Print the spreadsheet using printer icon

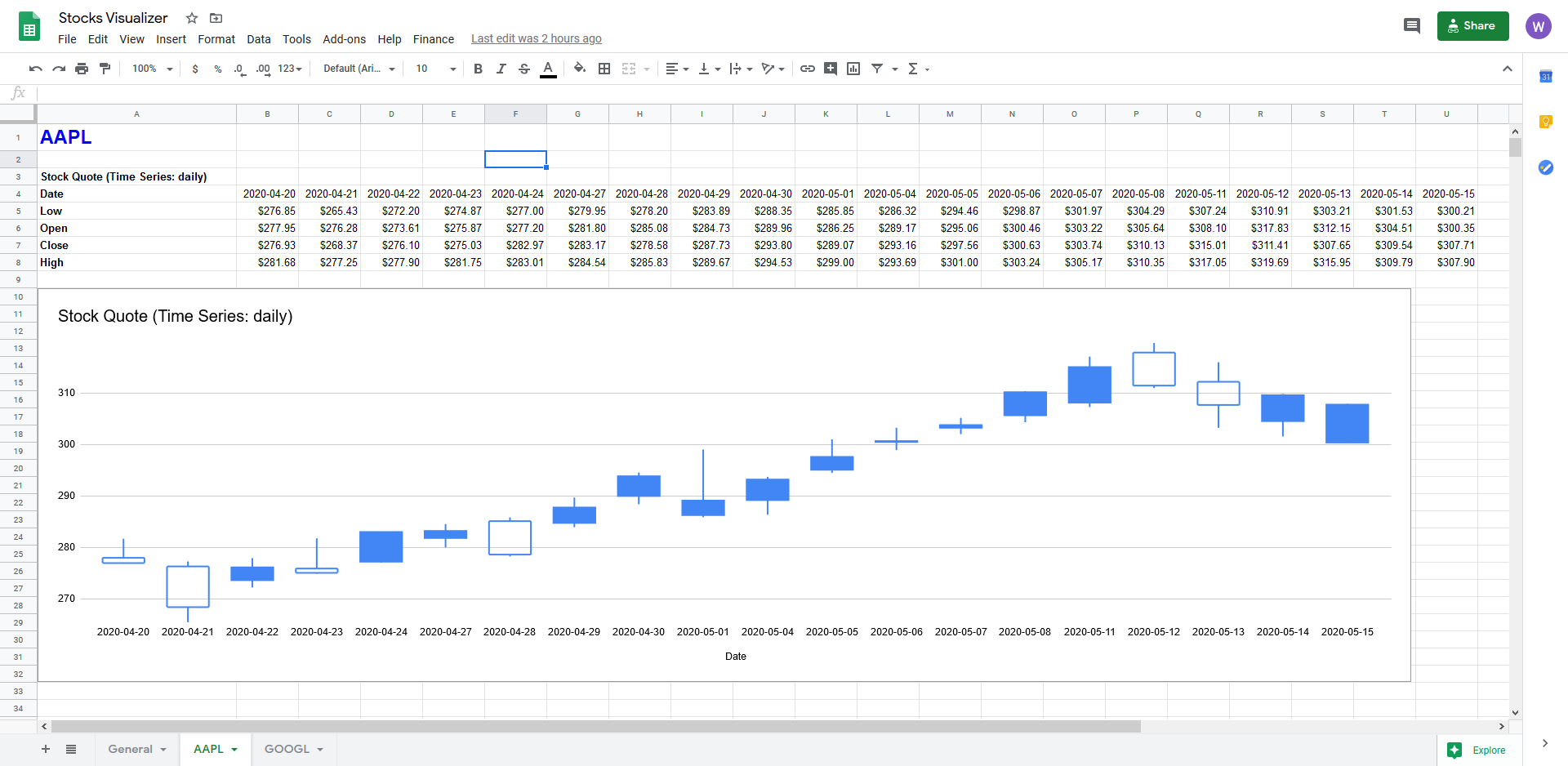pos(82,69)
